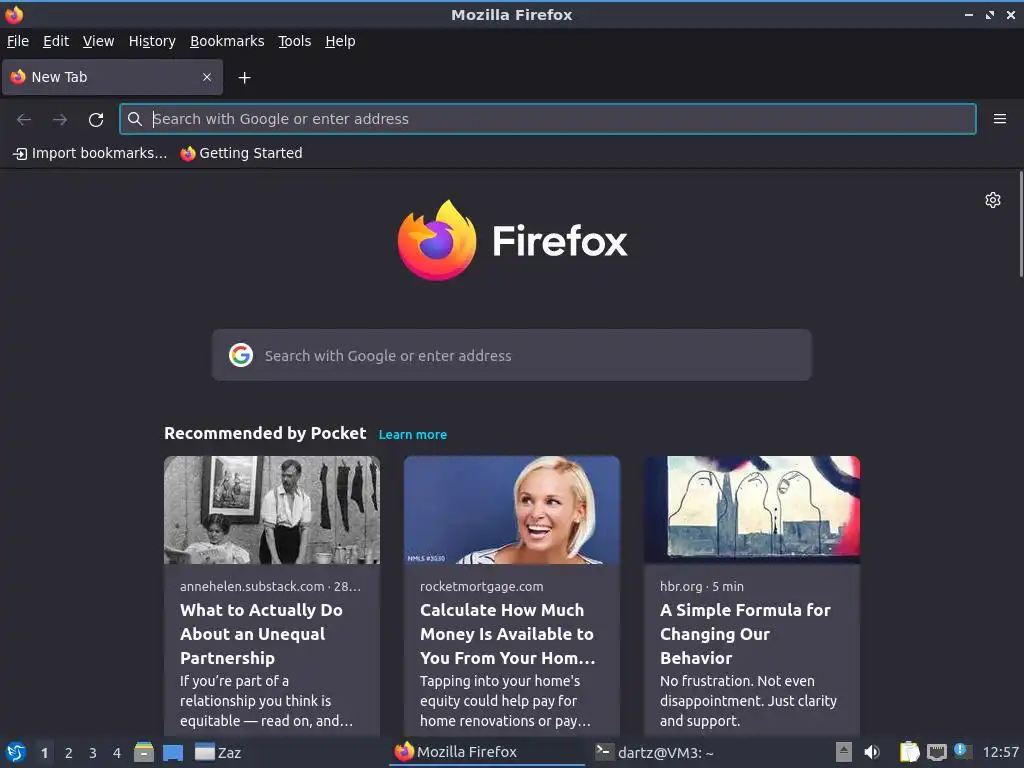
Task: Click the network monitor tray icon
Action: pos(936,752)
